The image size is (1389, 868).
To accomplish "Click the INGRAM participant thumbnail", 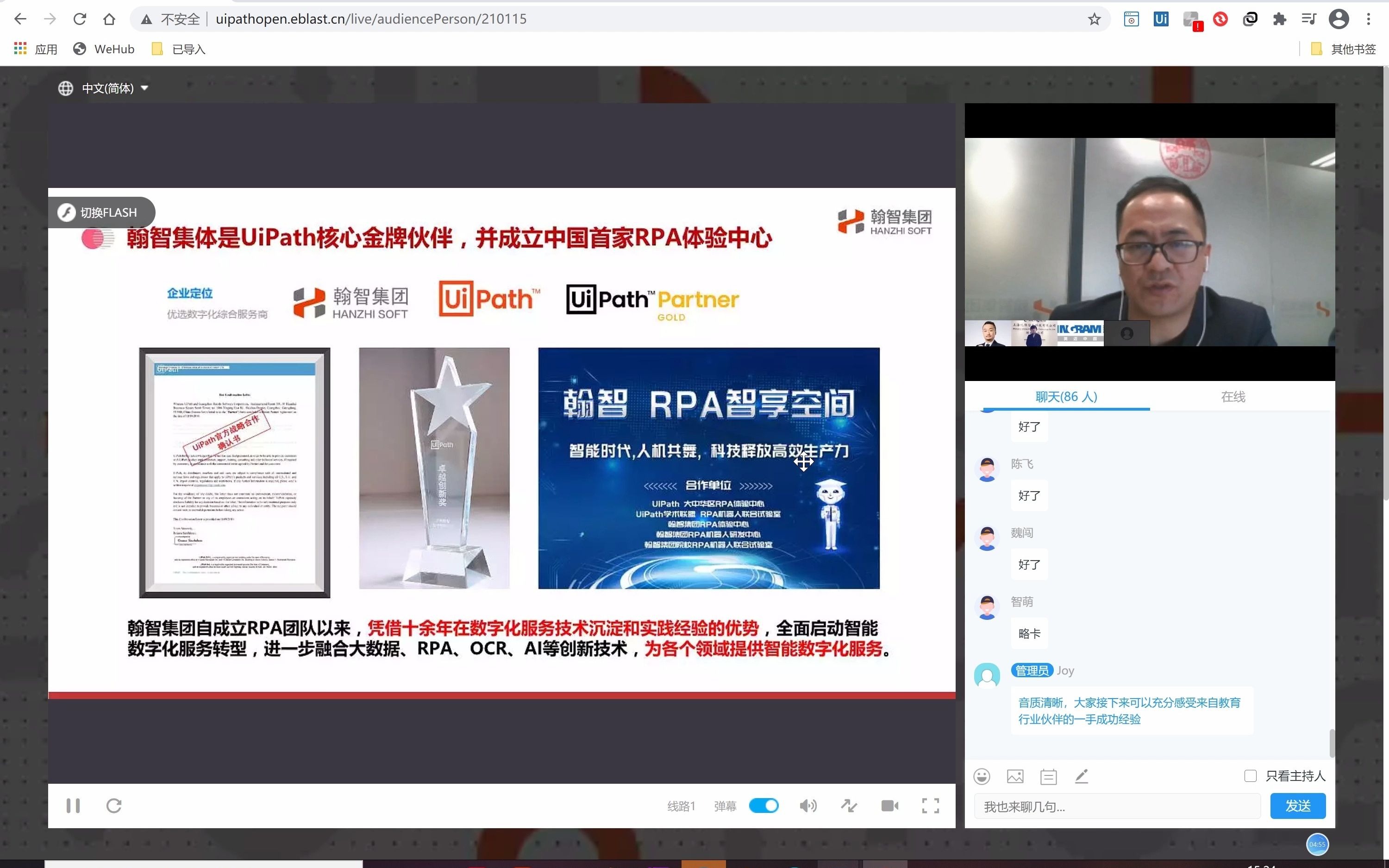I will (1080, 333).
